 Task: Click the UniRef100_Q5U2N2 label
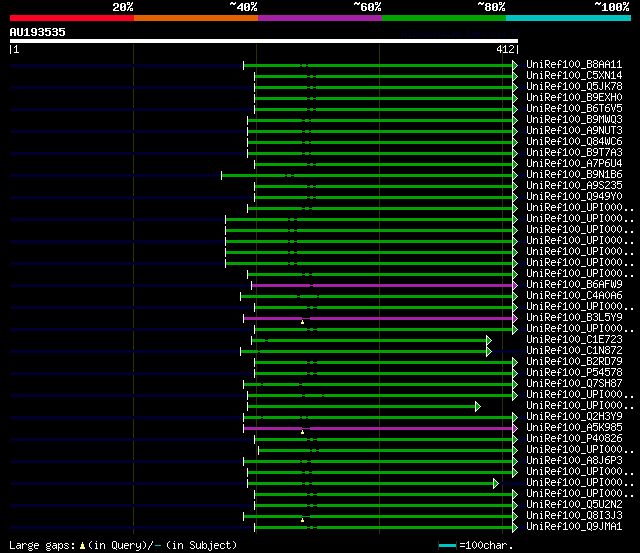pyautogui.click(x=574, y=505)
